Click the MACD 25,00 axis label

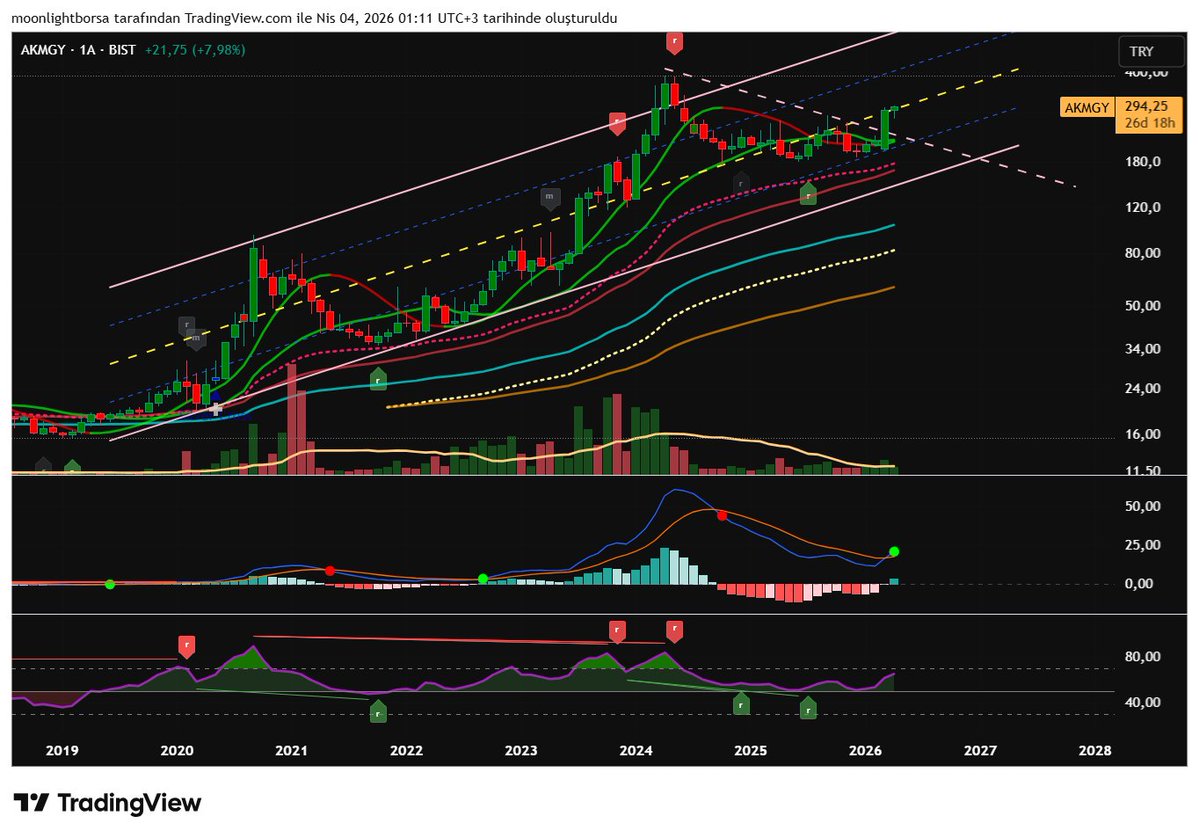tap(1142, 545)
